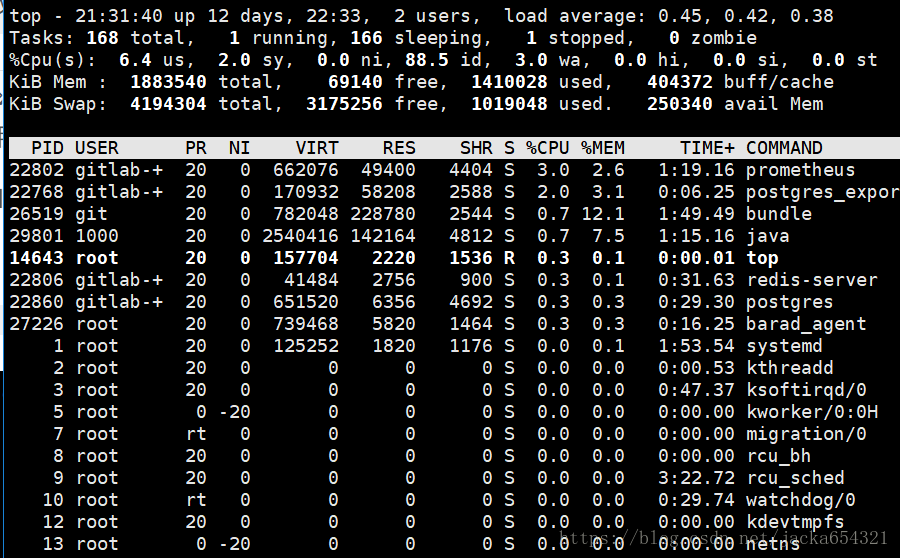Select the systemd command name
The width and height of the screenshot is (900, 558).
point(784,346)
